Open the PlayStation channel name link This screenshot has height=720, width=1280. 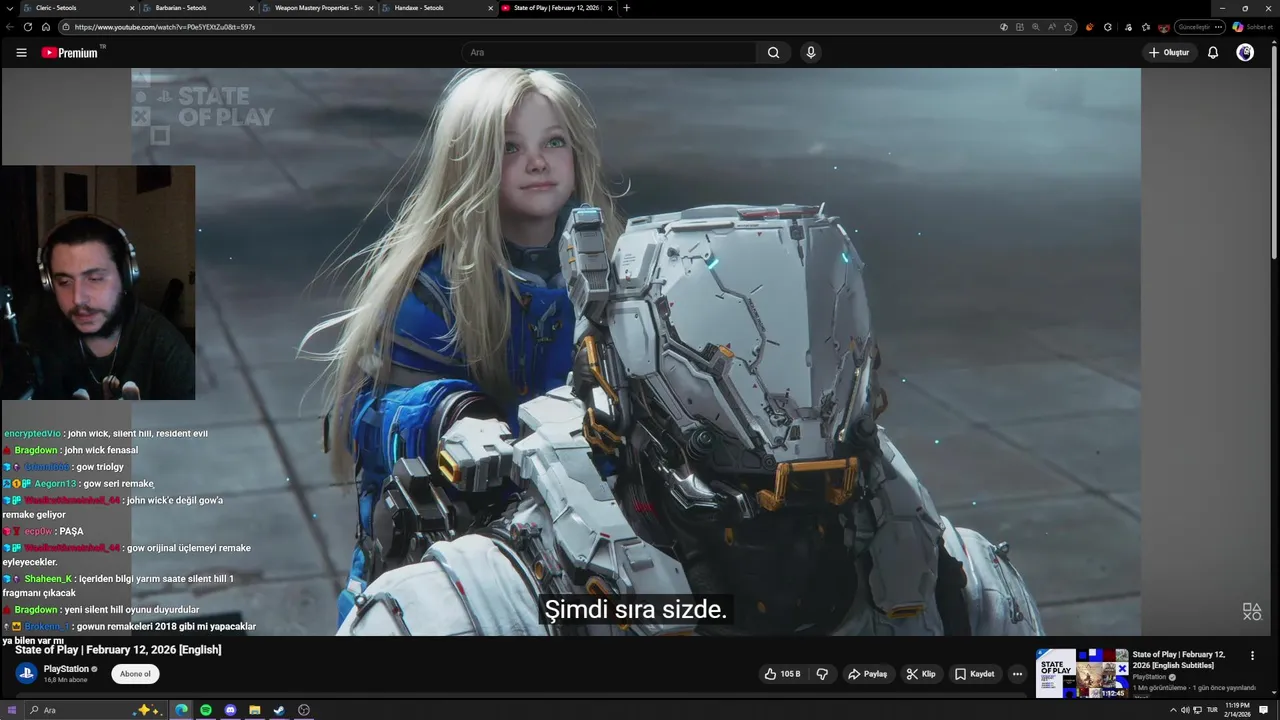click(x=66, y=669)
